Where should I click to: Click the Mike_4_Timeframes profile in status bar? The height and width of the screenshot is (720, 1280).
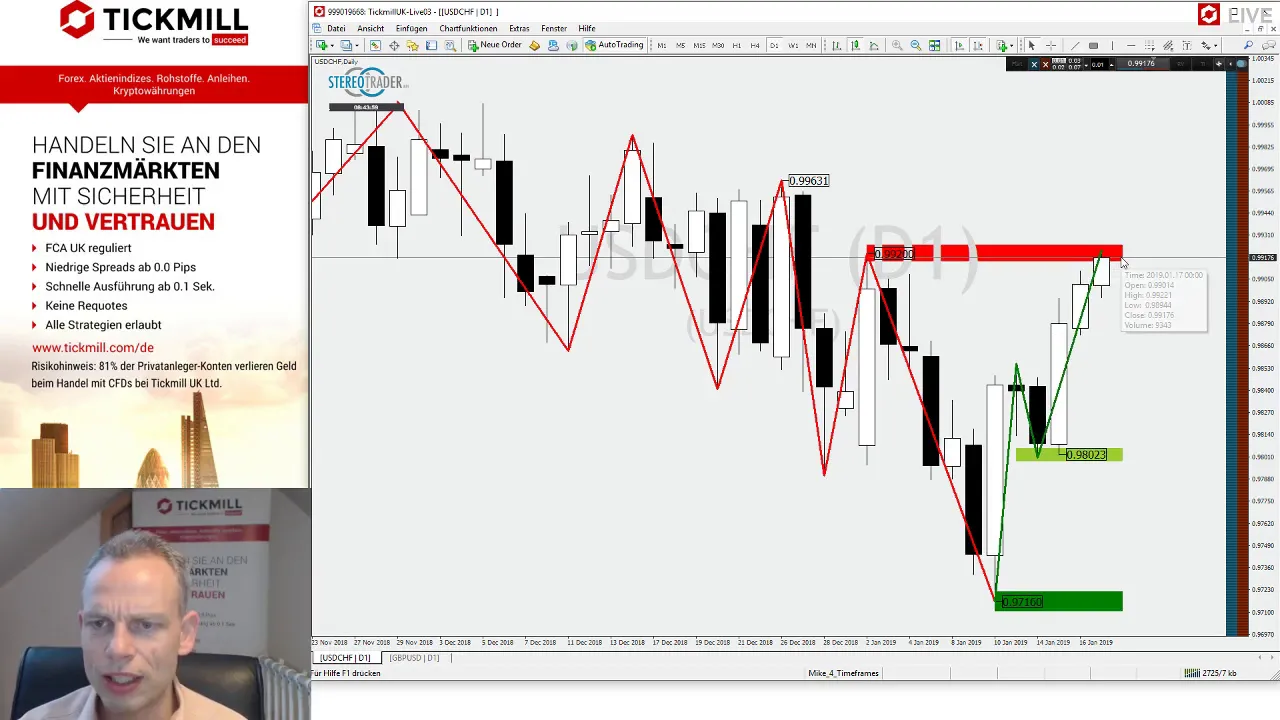(x=843, y=674)
